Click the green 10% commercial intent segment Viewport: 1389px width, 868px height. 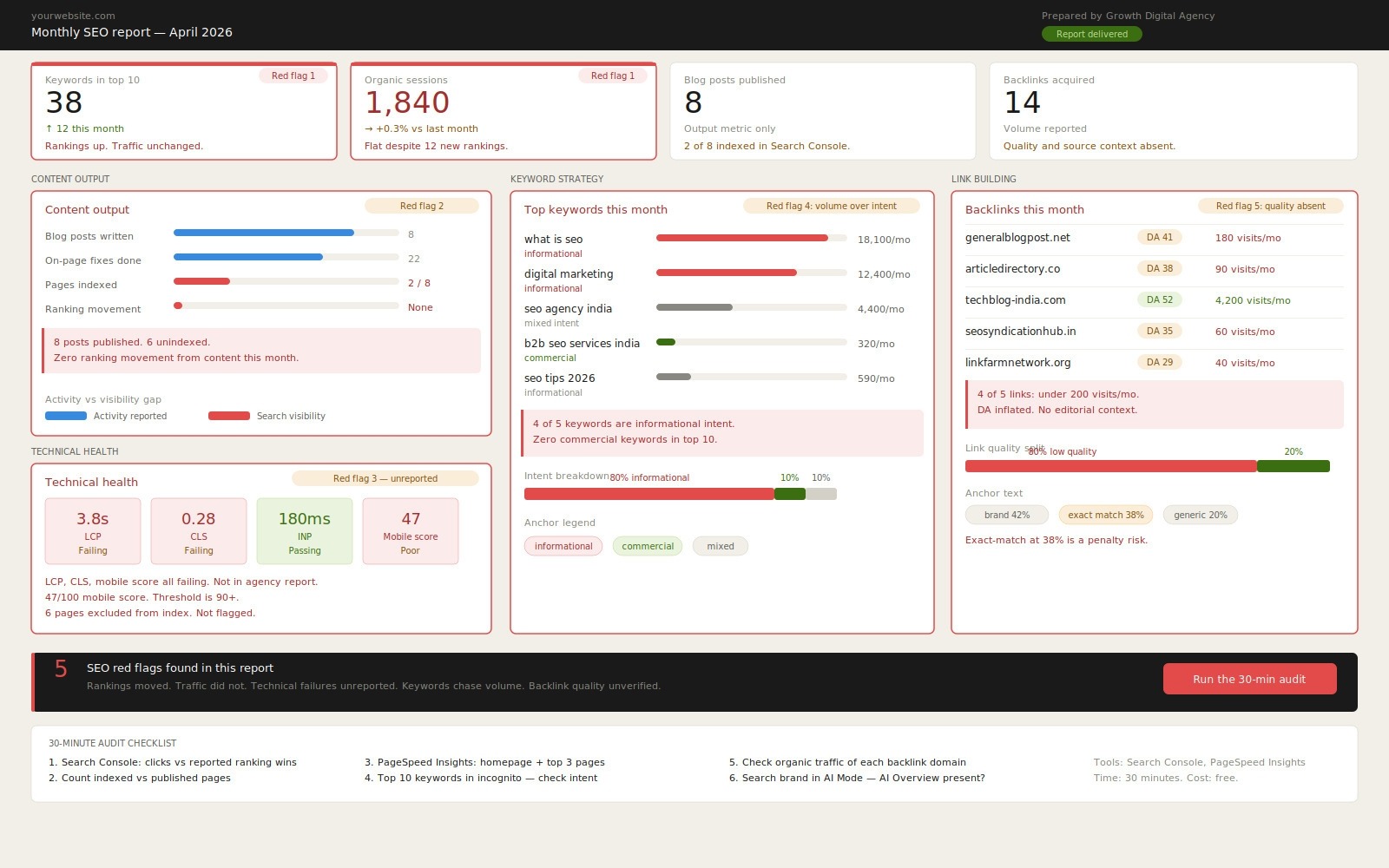(x=790, y=494)
